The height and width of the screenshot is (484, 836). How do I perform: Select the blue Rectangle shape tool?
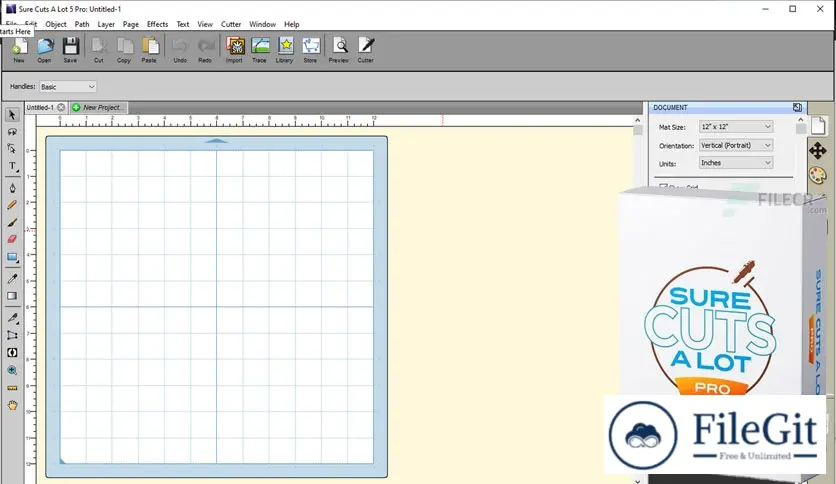[12, 257]
